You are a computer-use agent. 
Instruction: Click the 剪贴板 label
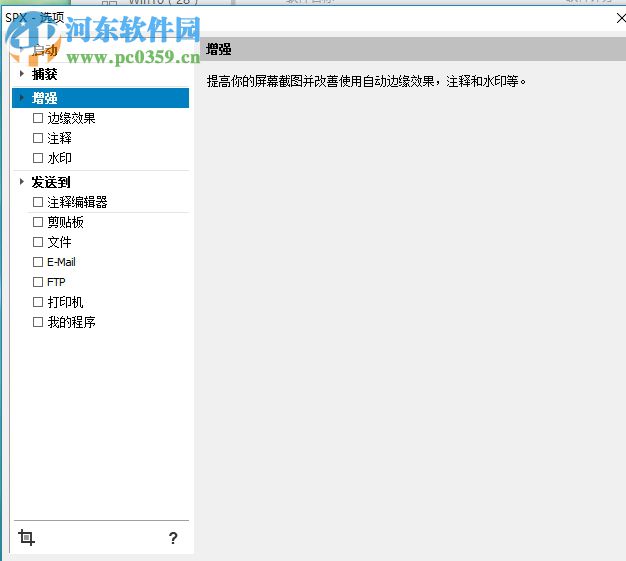65,222
